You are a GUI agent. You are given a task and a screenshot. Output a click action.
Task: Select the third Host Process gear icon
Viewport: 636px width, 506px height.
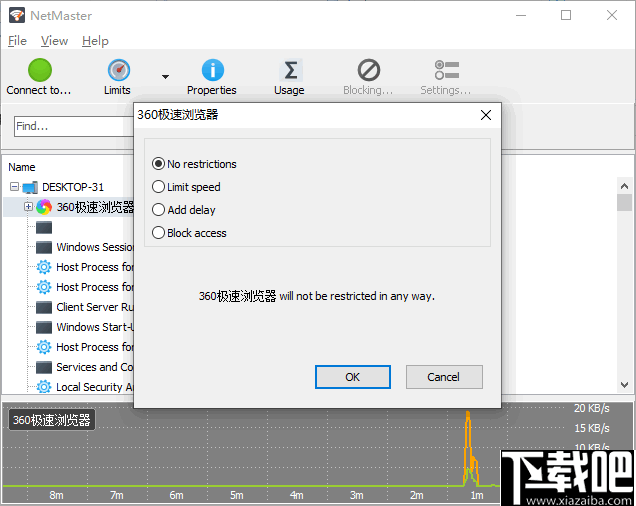point(44,347)
